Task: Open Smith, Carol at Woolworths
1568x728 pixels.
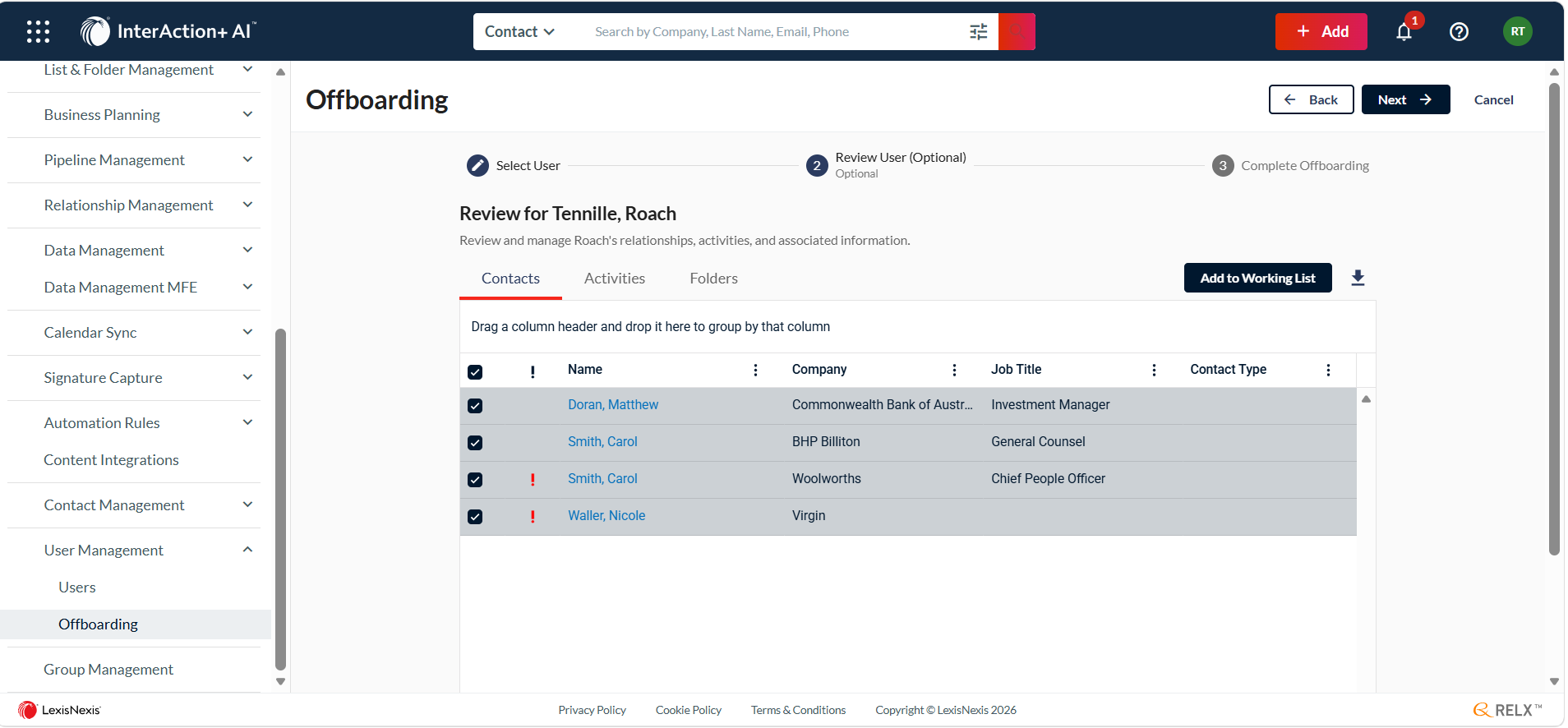Action: [x=602, y=479]
